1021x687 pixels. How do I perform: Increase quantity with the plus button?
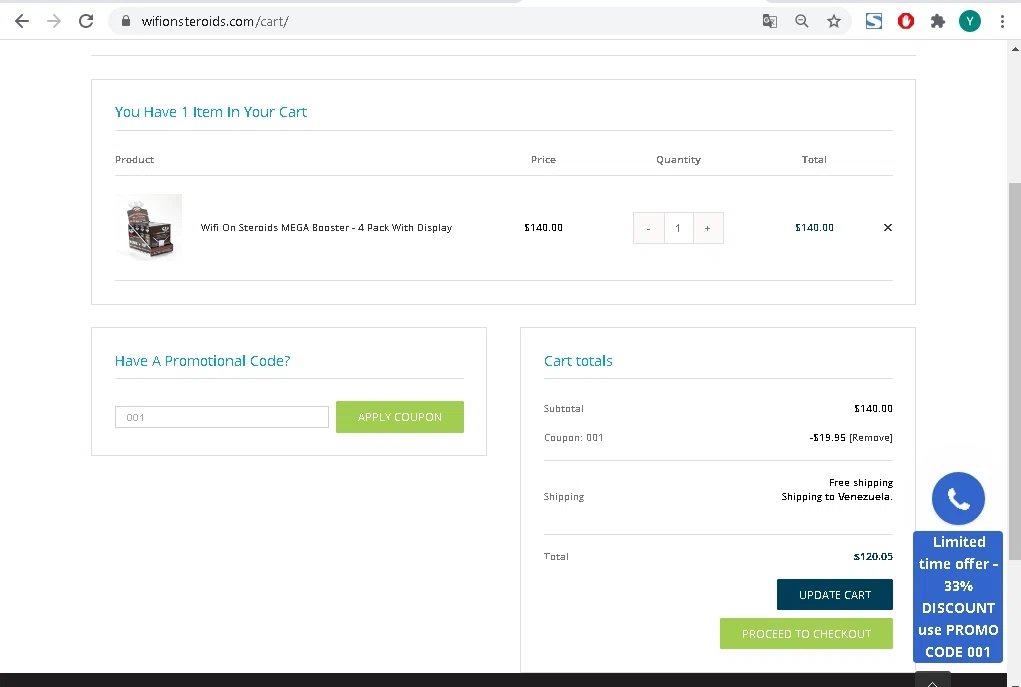pyautogui.click(x=708, y=228)
